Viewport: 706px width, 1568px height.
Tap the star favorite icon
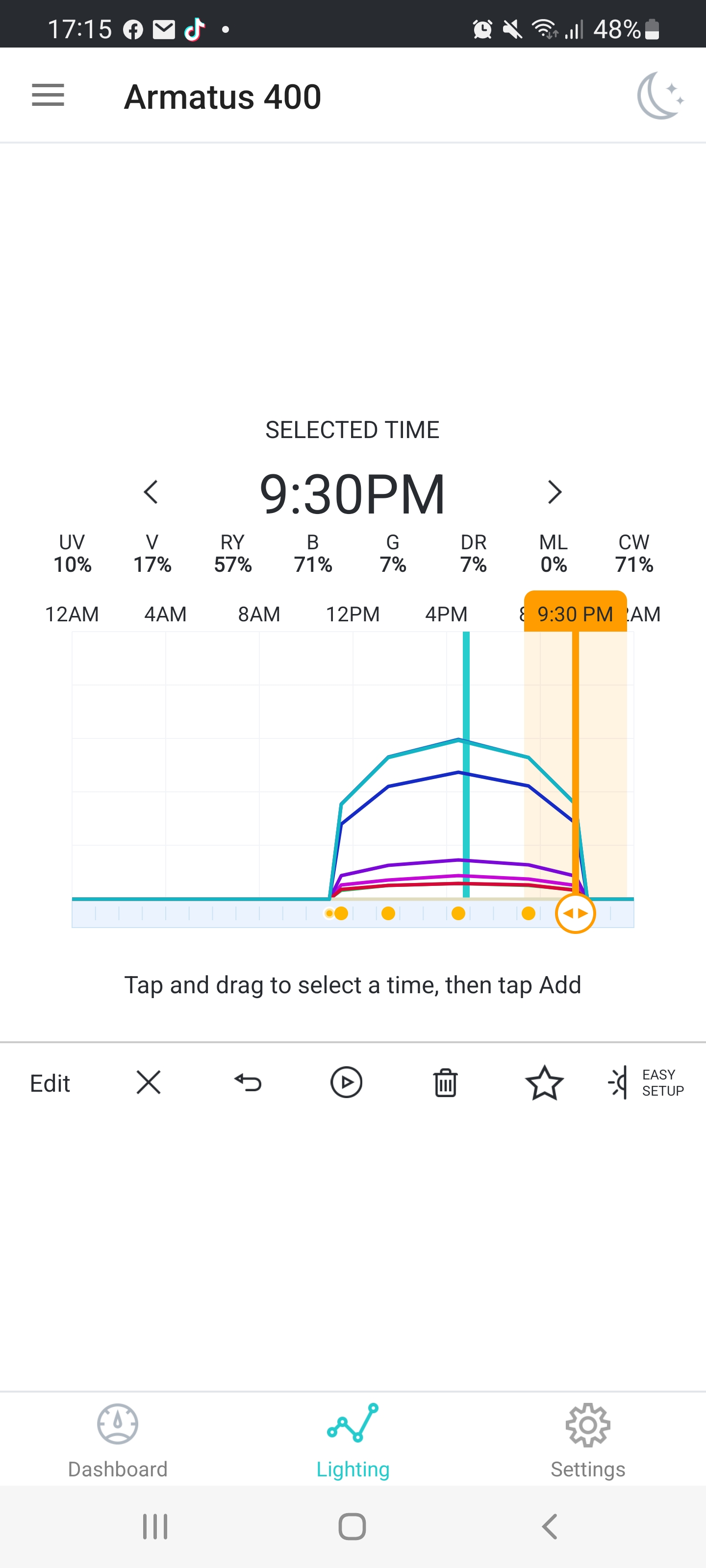[x=544, y=1082]
